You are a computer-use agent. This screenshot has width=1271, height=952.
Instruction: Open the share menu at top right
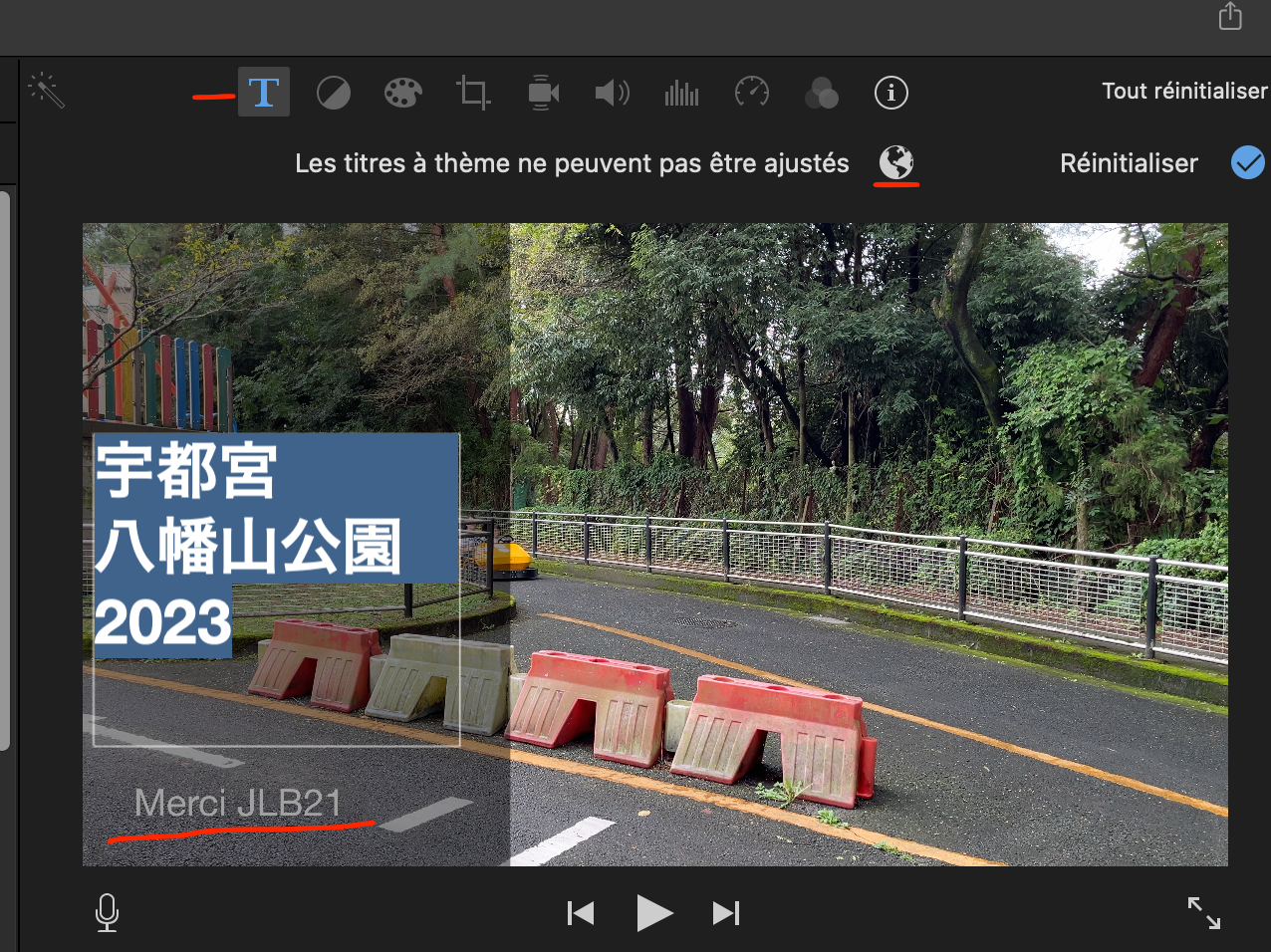[1229, 16]
